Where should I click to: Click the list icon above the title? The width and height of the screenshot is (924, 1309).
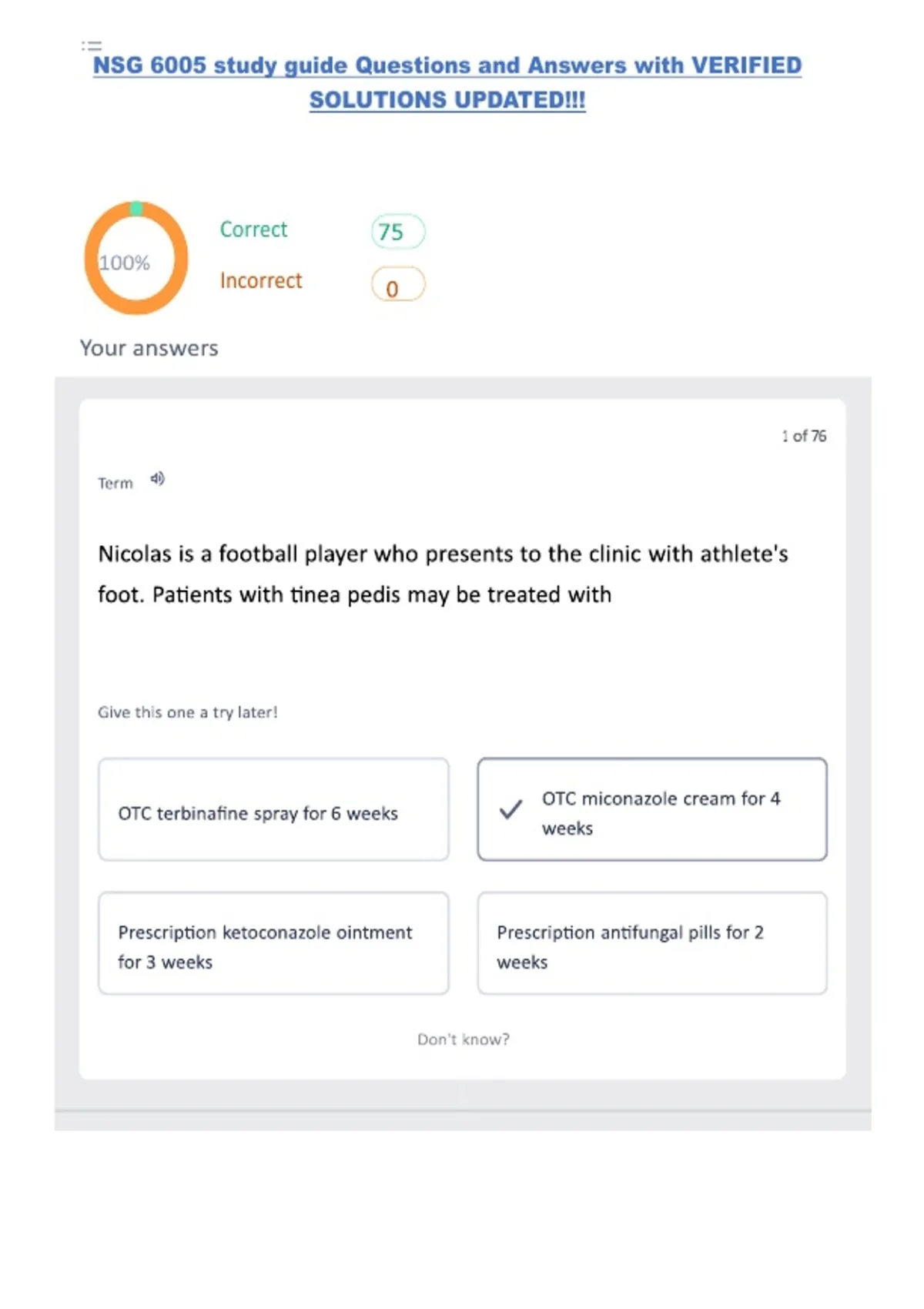[x=92, y=45]
